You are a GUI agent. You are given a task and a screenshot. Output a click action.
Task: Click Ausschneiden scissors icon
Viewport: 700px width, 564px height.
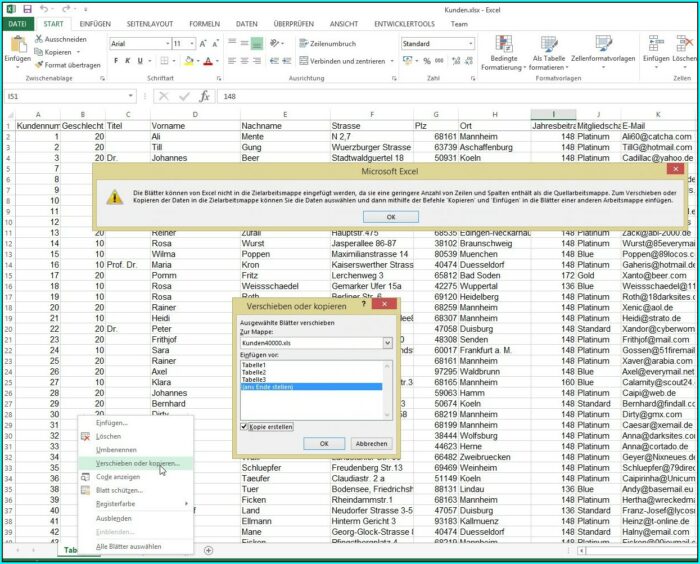pos(39,39)
